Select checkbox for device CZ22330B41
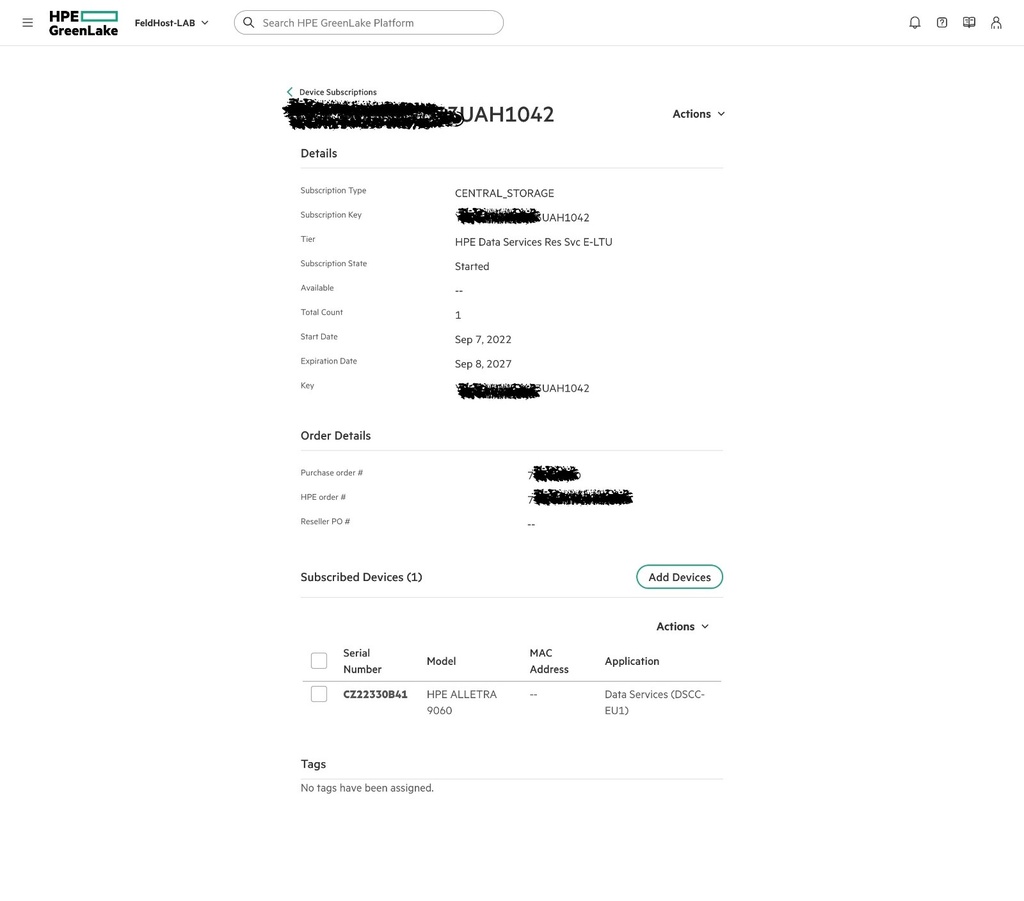Viewport: 1024px width, 901px height. click(319, 694)
